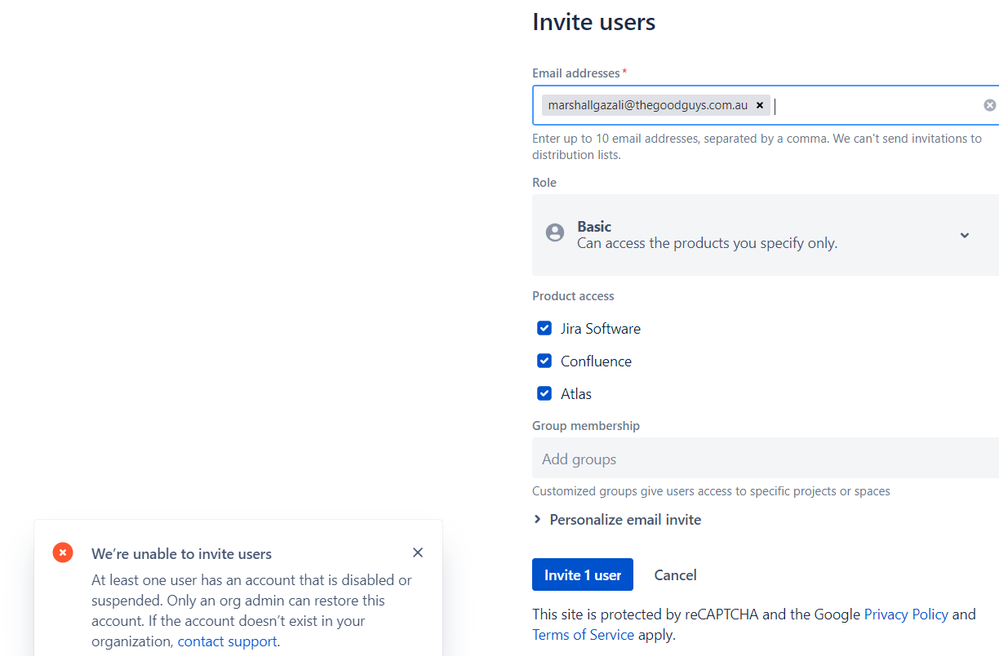The image size is (999, 656).
Task: Uncheck Jira Software product access
Action: pyautogui.click(x=544, y=328)
